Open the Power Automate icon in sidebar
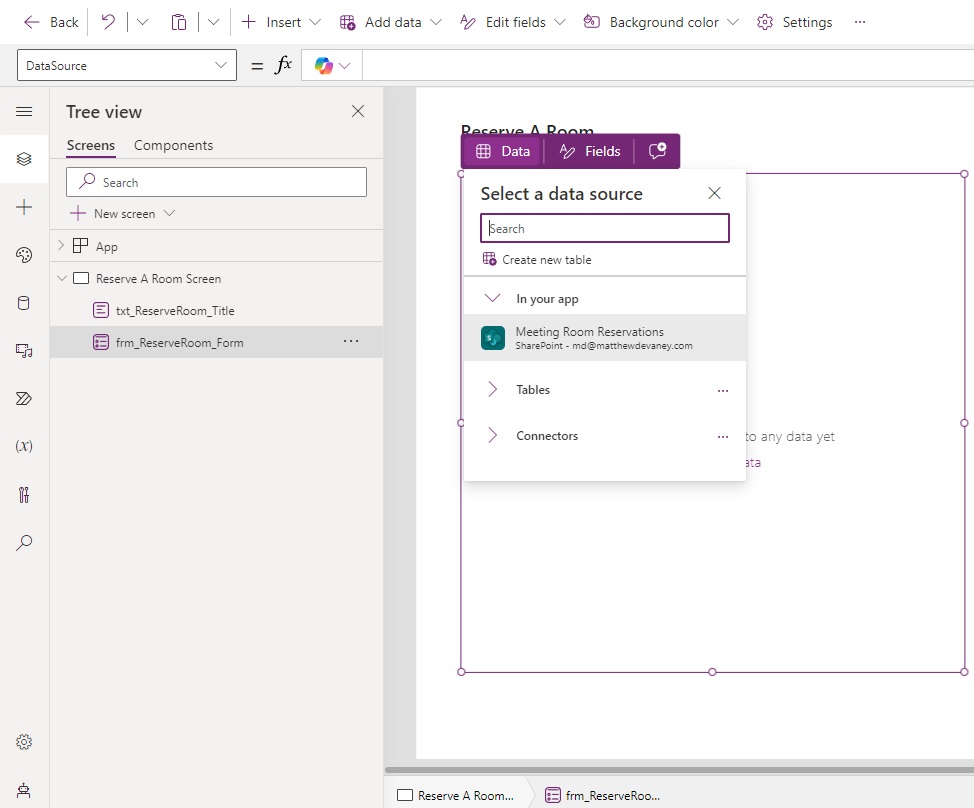This screenshot has width=974, height=808. click(x=24, y=399)
